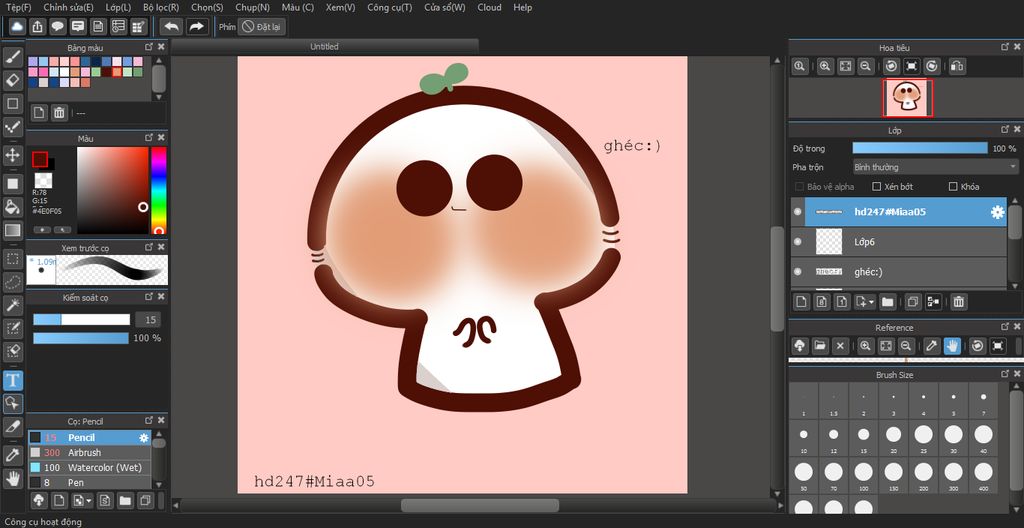Click the Undo arrow in top toolbar
This screenshot has height=528, width=1024.
tap(171, 27)
